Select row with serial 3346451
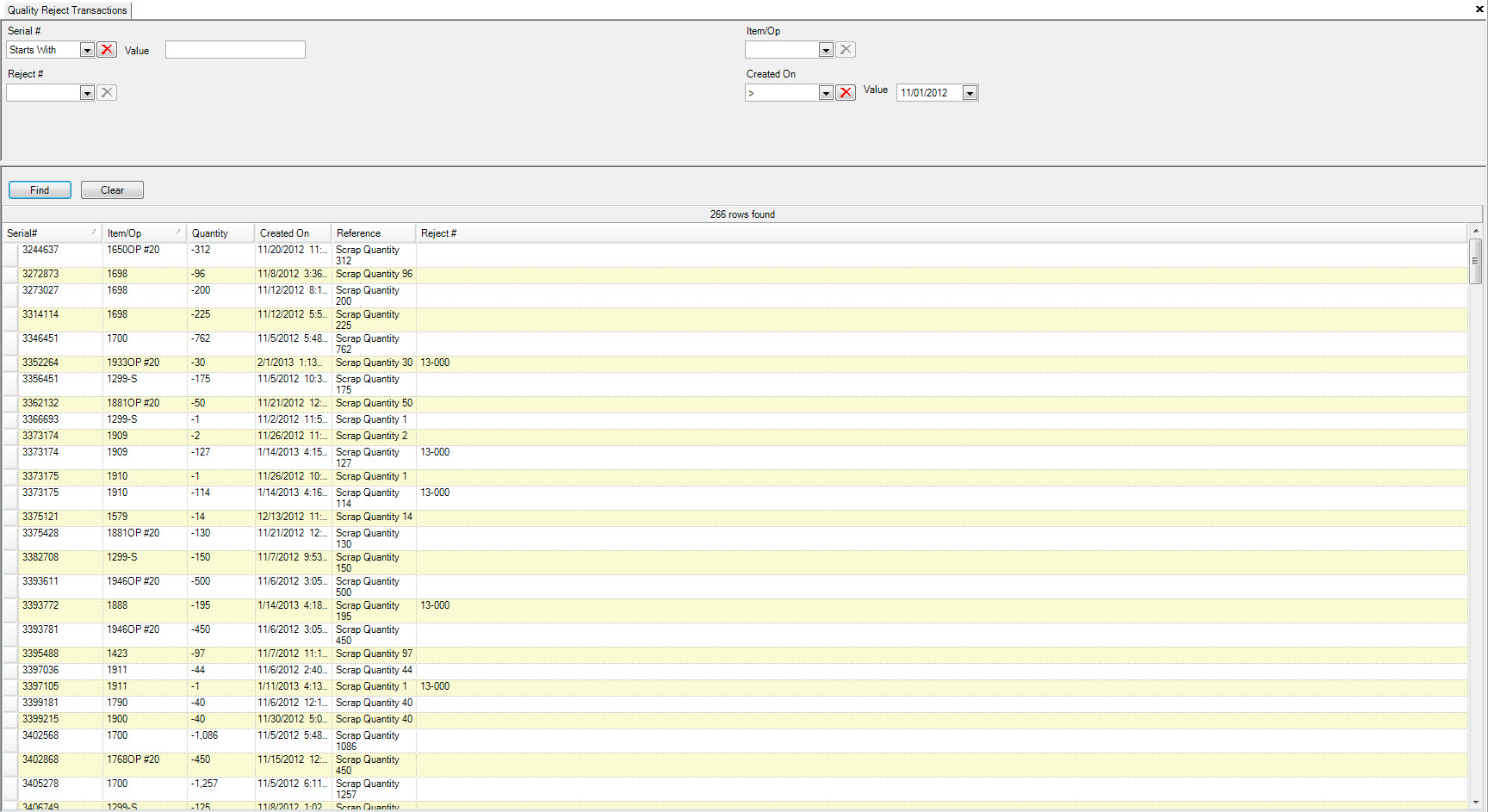 [x=735, y=344]
